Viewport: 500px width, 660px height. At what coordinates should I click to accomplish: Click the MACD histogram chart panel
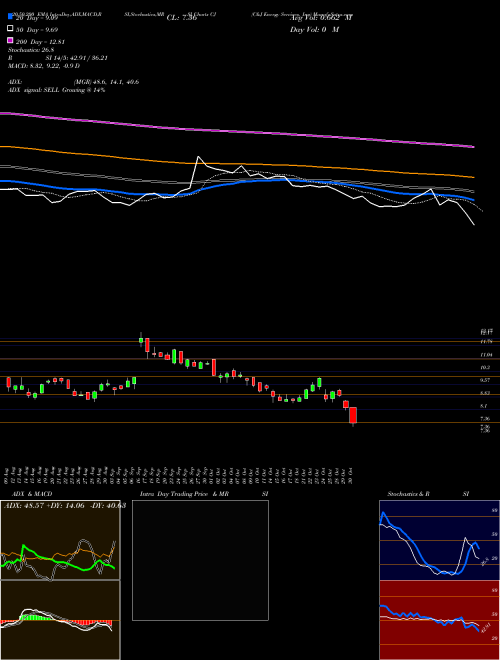click(60, 620)
